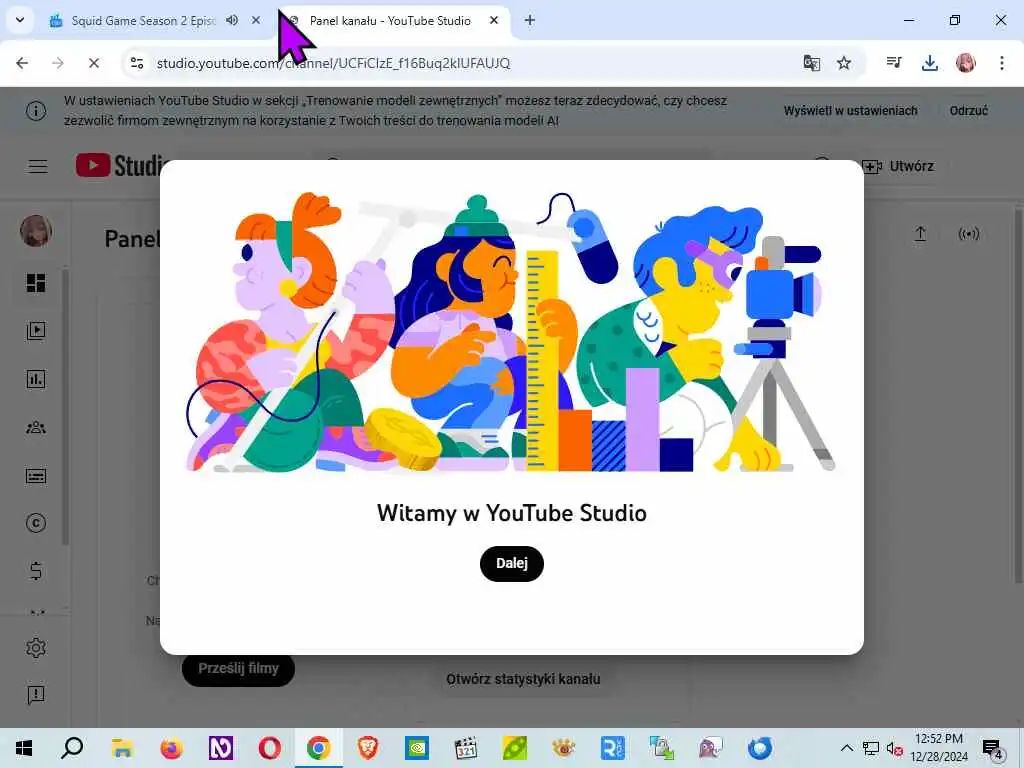The height and width of the screenshot is (768, 1024).
Task: Open a new browser tab
Action: (530, 20)
